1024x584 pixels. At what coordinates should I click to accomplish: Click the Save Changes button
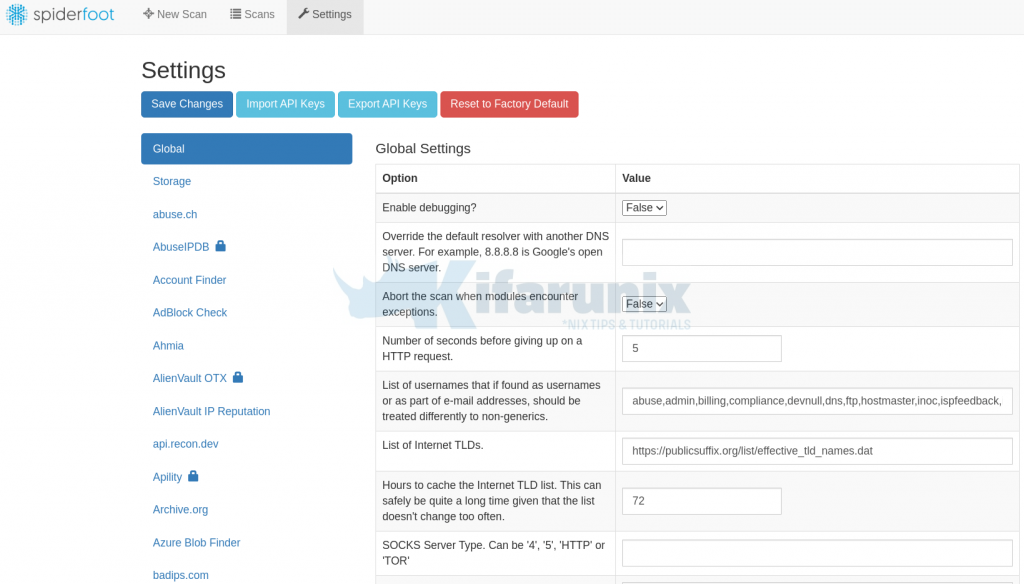(x=187, y=104)
